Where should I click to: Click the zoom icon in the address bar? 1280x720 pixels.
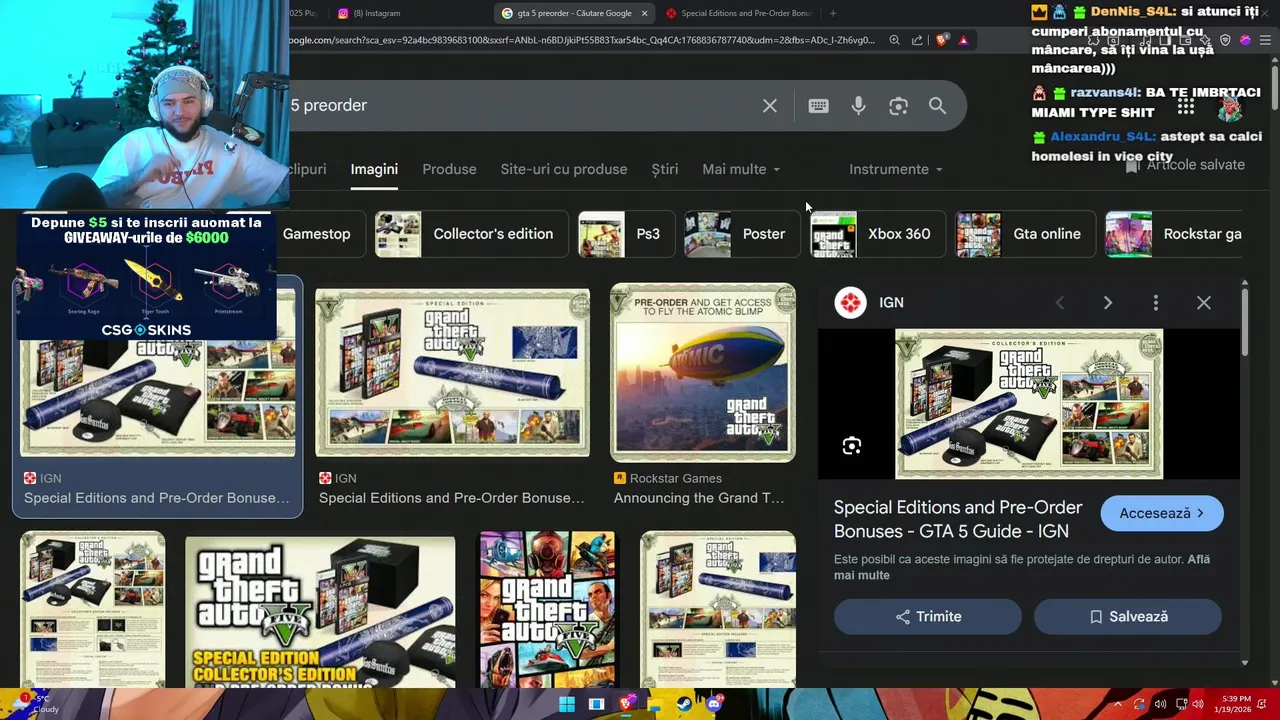point(894,40)
